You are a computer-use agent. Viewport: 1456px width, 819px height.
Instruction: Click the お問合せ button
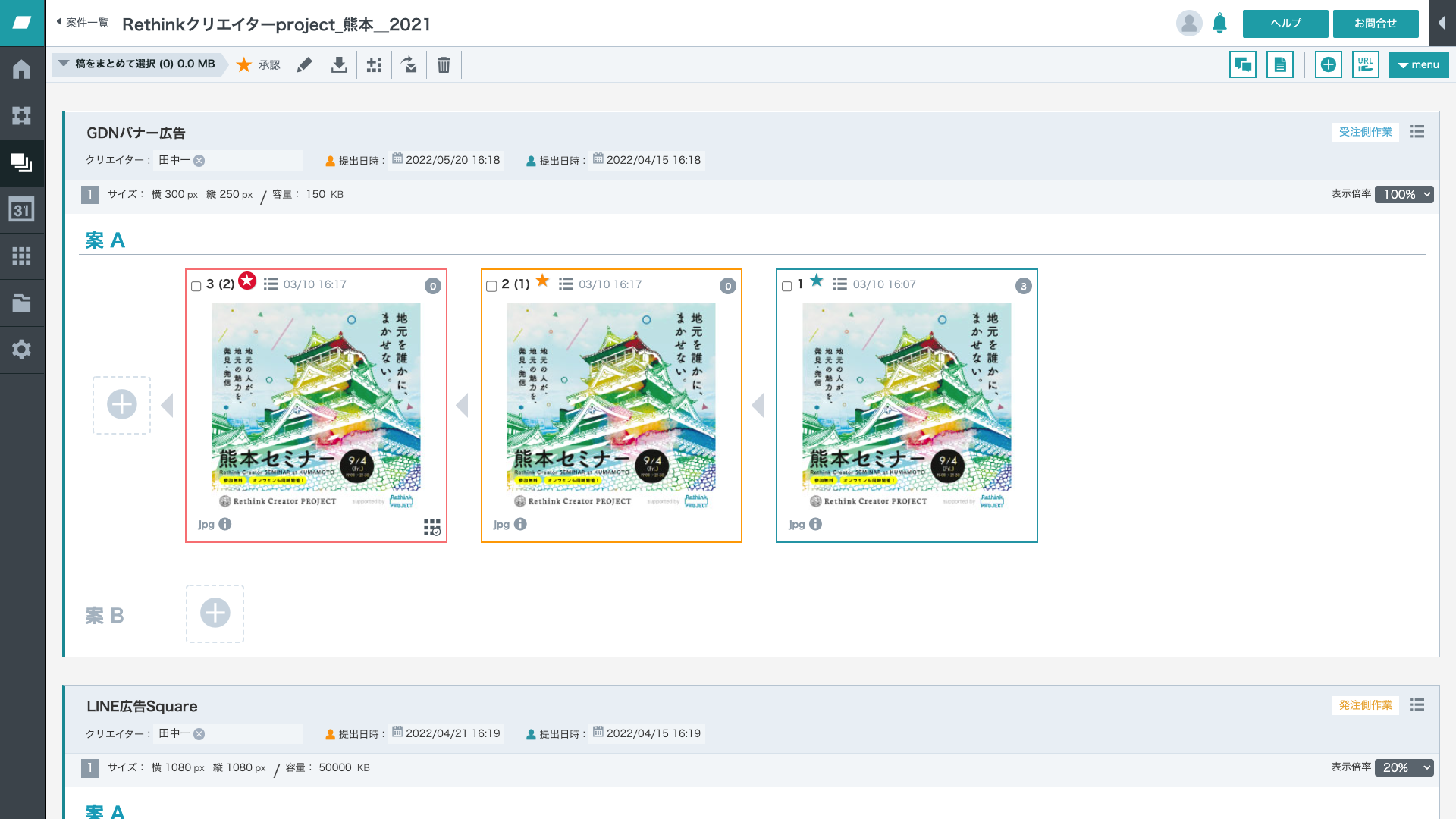click(1376, 24)
